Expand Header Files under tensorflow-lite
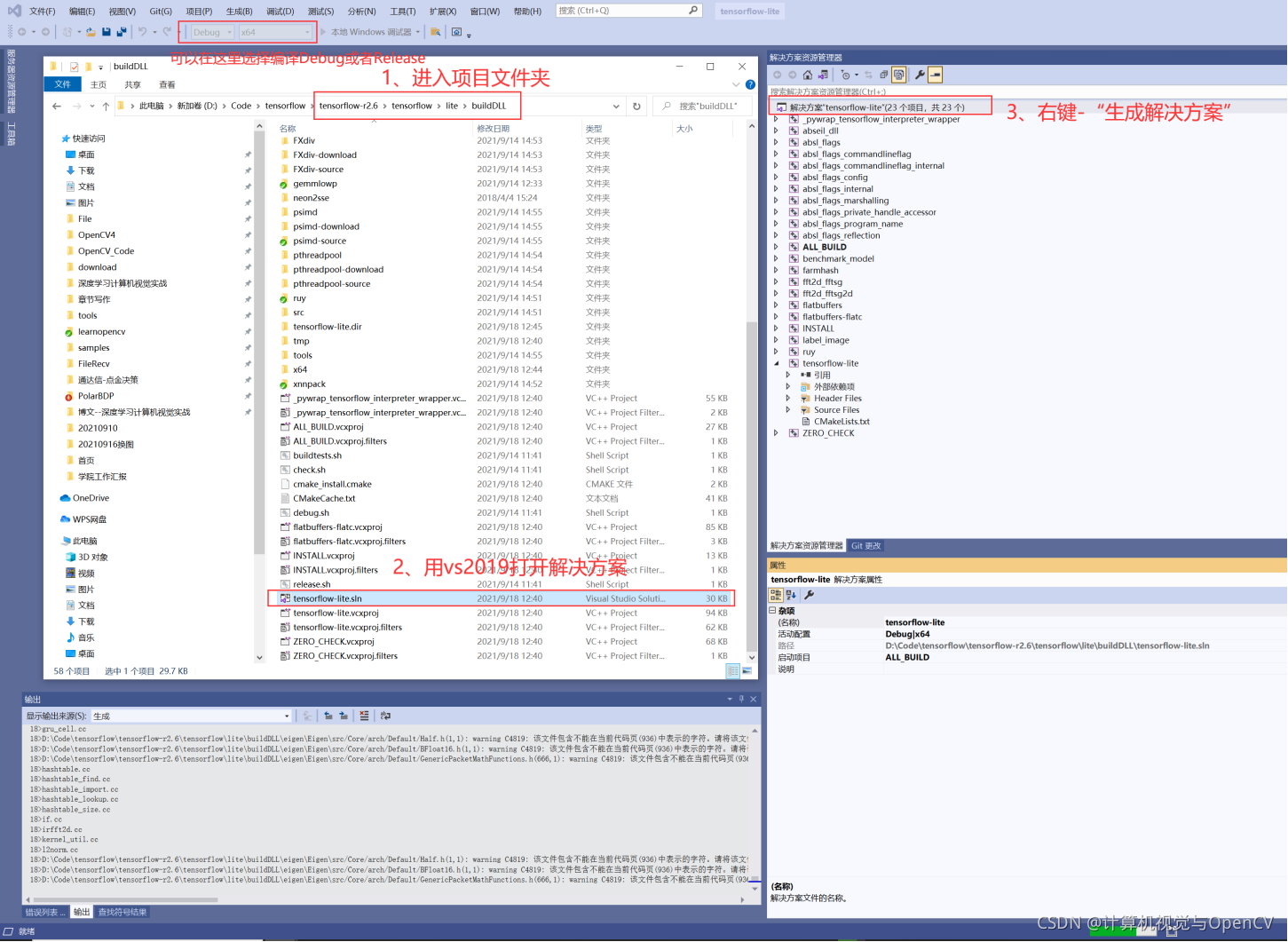Screen dimensions: 1288x942 point(788,399)
